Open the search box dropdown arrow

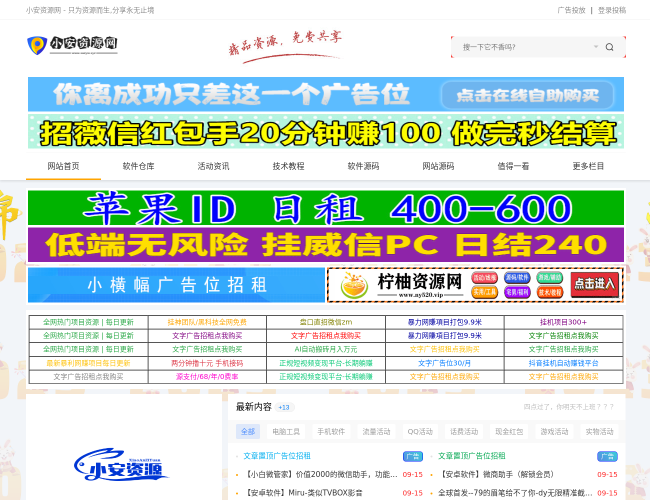click(x=596, y=46)
